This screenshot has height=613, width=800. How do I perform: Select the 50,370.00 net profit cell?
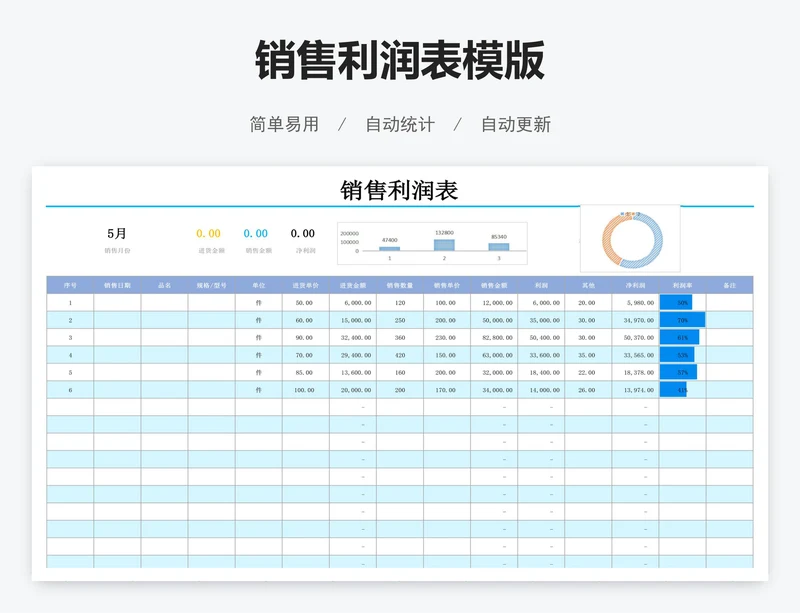click(x=635, y=337)
